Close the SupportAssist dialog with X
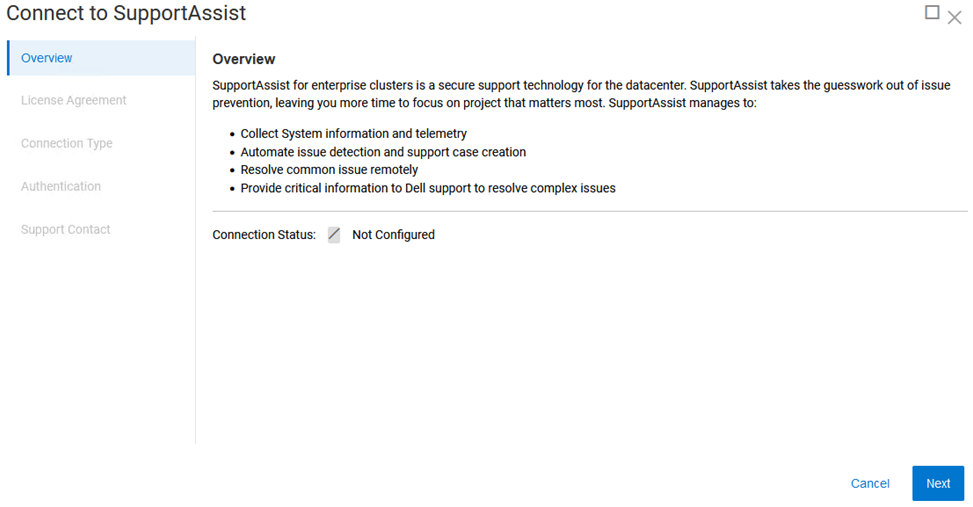This screenshot has height=507, width=973. click(x=954, y=17)
